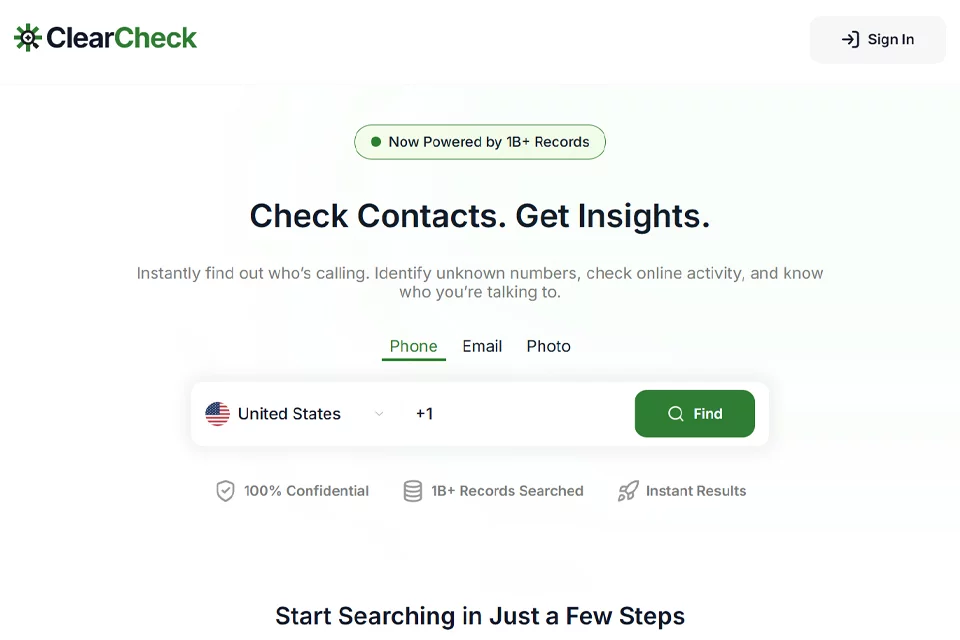Click the magnifying glass icon in Find
The height and width of the screenshot is (640, 960).
click(x=675, y=414)
